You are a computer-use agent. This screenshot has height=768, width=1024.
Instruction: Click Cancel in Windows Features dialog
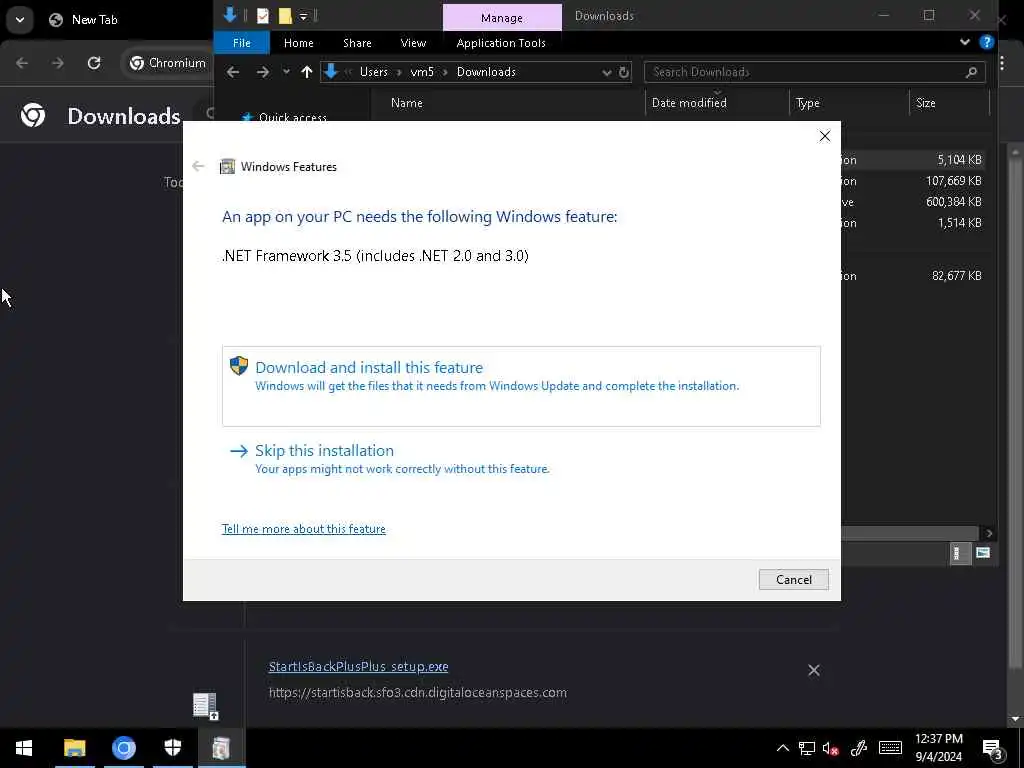(x=793, y=579)
